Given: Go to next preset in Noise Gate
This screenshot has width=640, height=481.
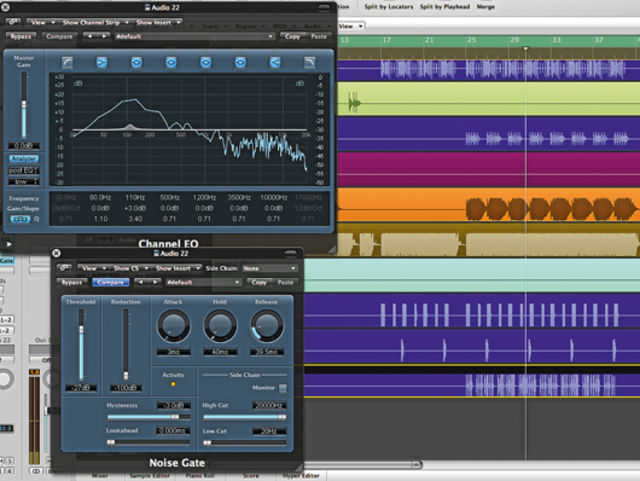Looking at the screenshot, I should pos(155,282).
